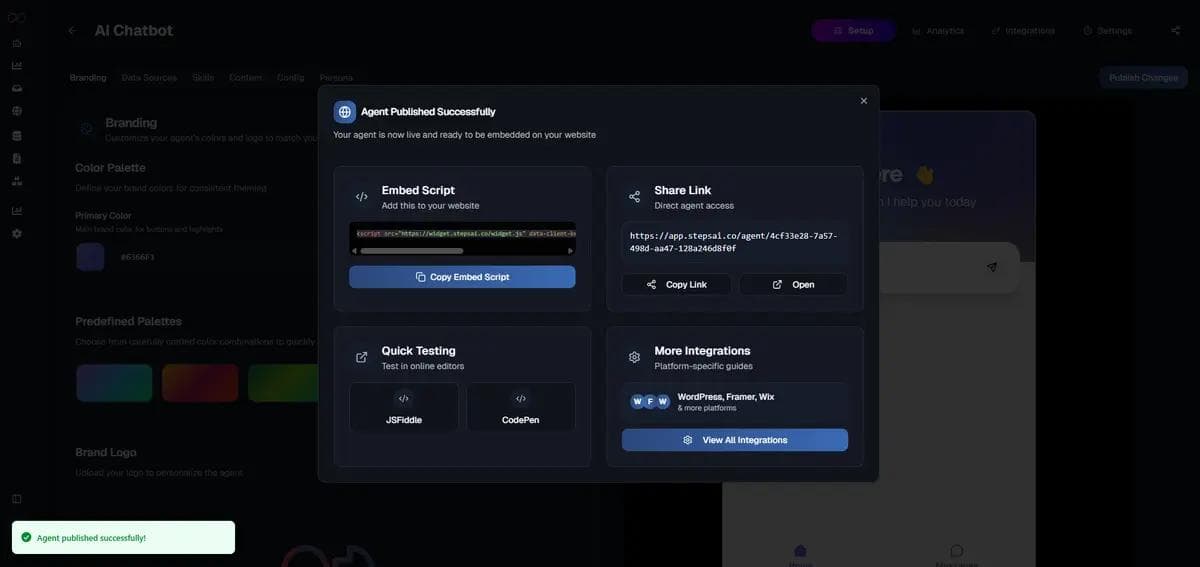Image resolution: width=1200 pixels, height=567 pixels.
Task: Open the document icon in the sidebar
Action: 16,158
